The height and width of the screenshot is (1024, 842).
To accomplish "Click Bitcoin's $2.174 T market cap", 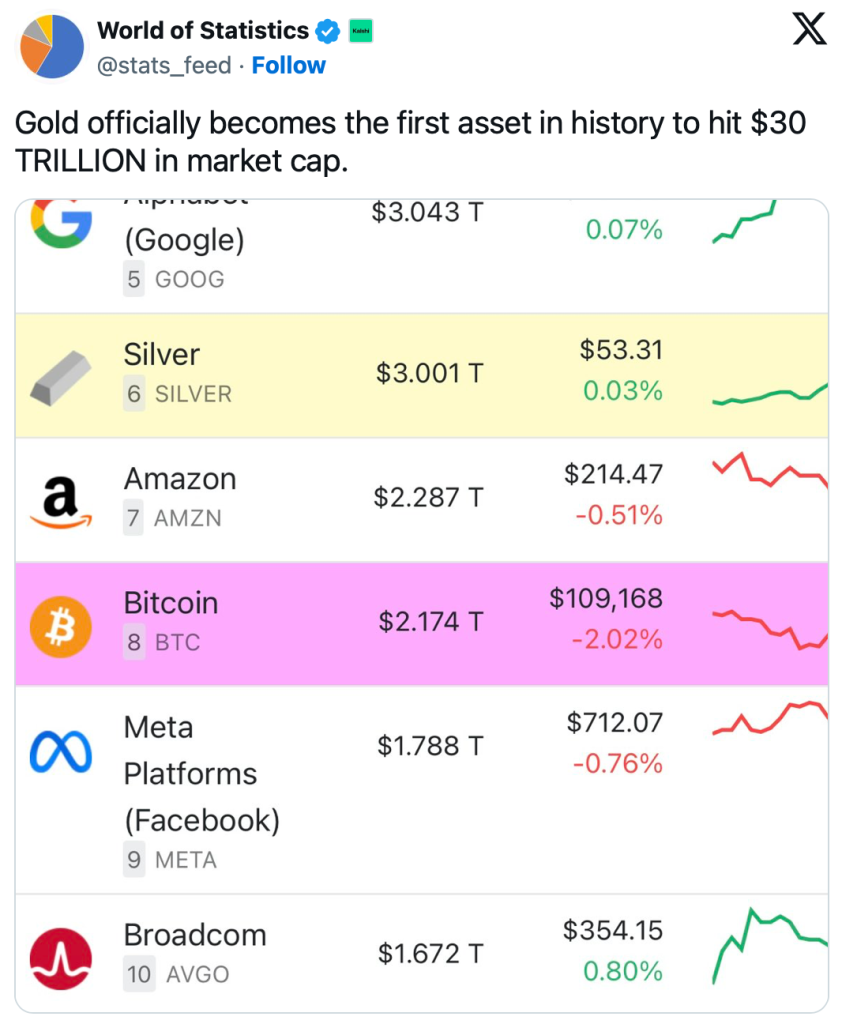I will click(430, 622).
